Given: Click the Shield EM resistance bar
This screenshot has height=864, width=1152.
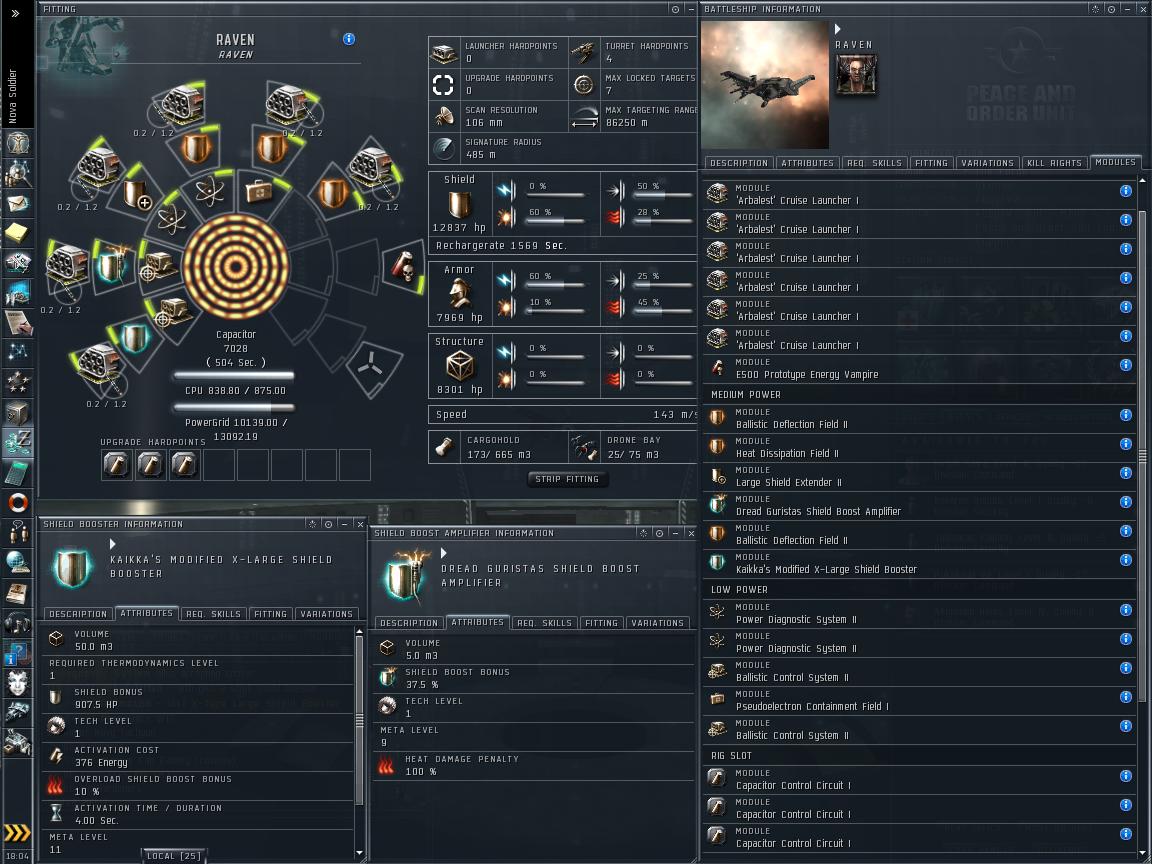Looking at the screenshot, I should pos(556,195).
